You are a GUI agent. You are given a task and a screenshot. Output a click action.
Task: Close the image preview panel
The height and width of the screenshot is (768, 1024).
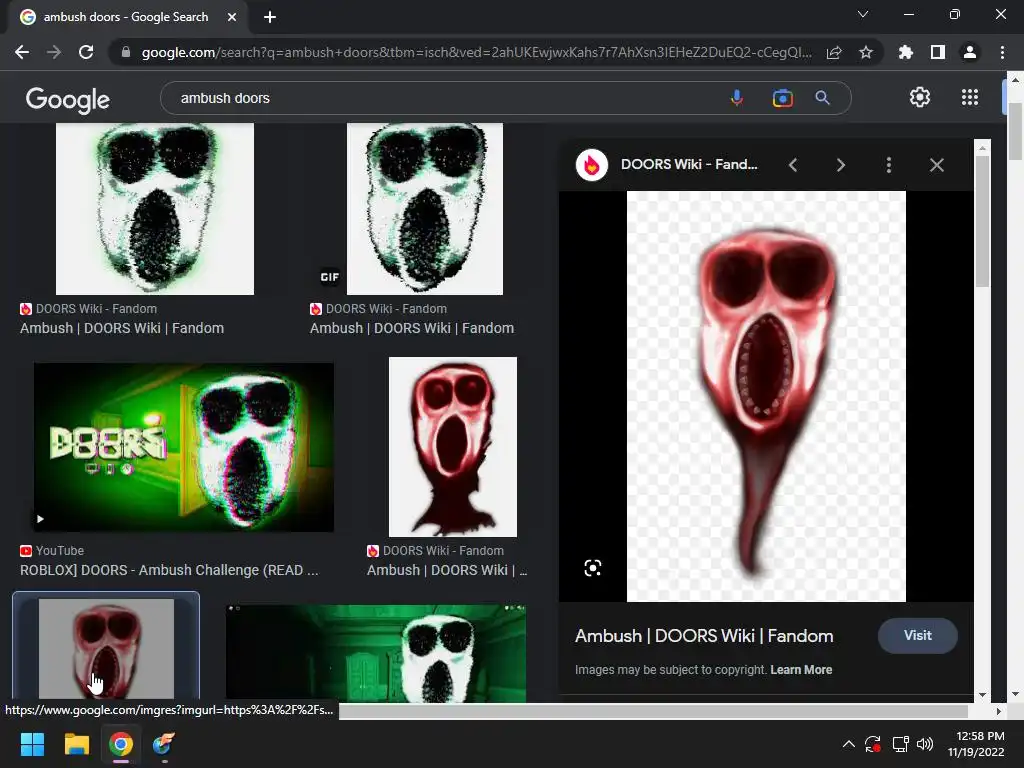[x=936, y=165]
